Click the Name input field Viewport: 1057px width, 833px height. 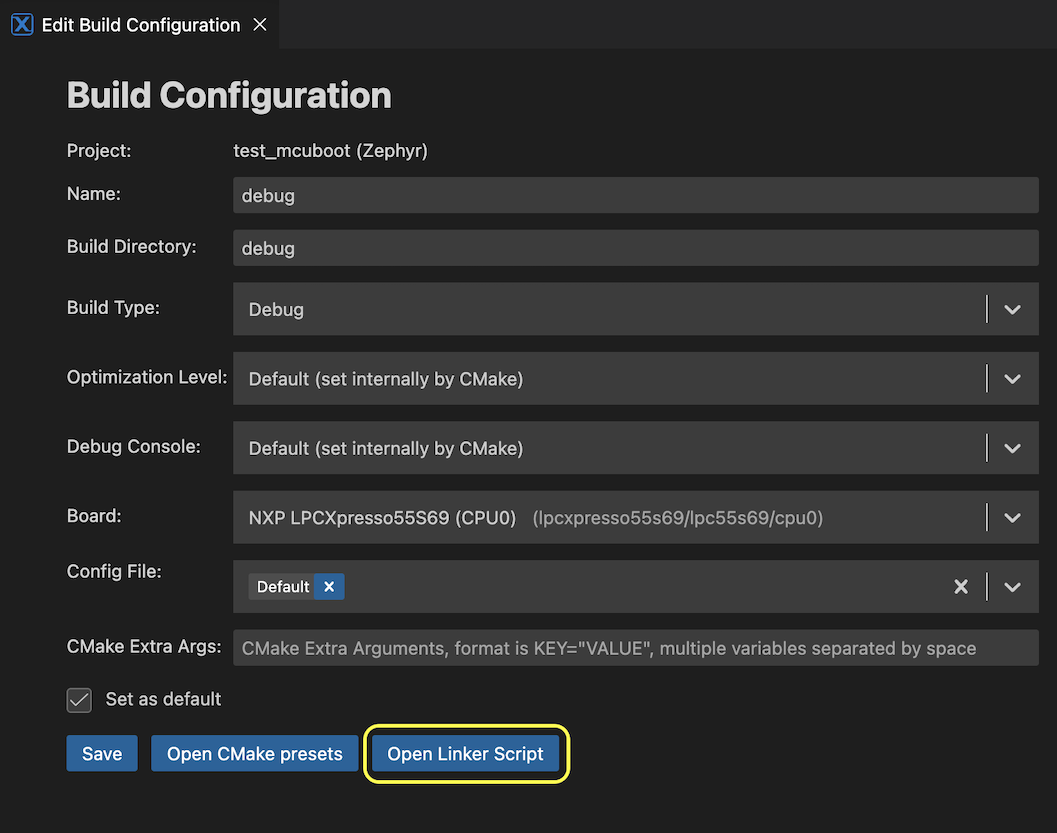coord(635,195)
